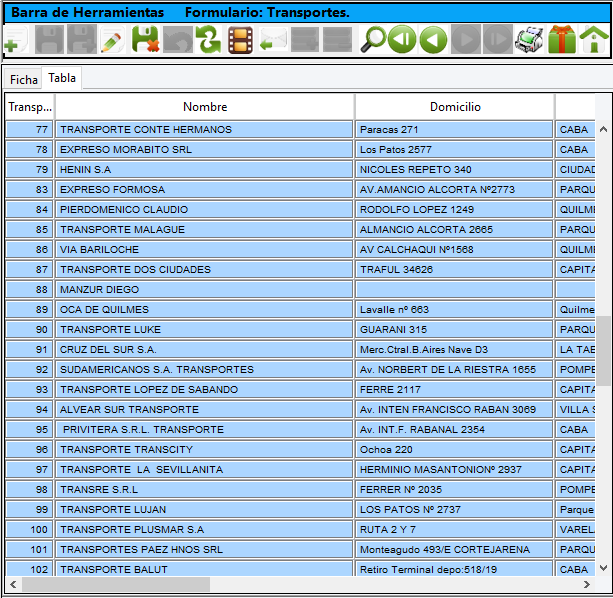The image size is (613, 598).
Task: Select TRANSPORTE CONTE HERMANOS cell
Action: tap(204, 129)
